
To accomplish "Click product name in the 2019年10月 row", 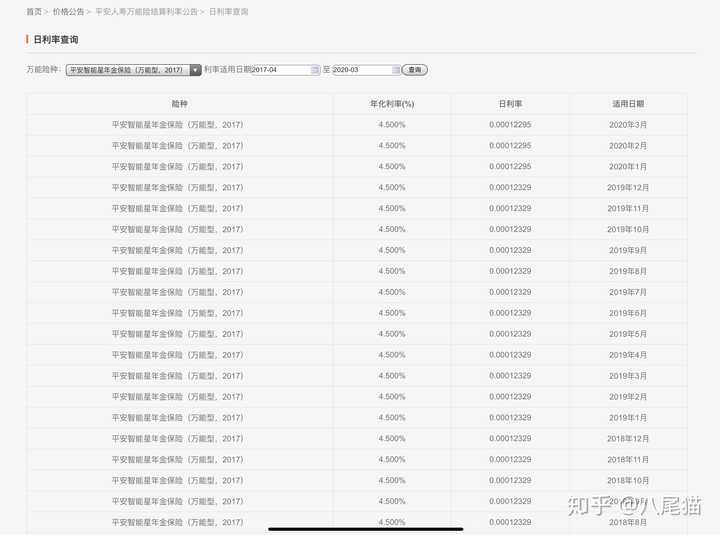I will [178, 229].
